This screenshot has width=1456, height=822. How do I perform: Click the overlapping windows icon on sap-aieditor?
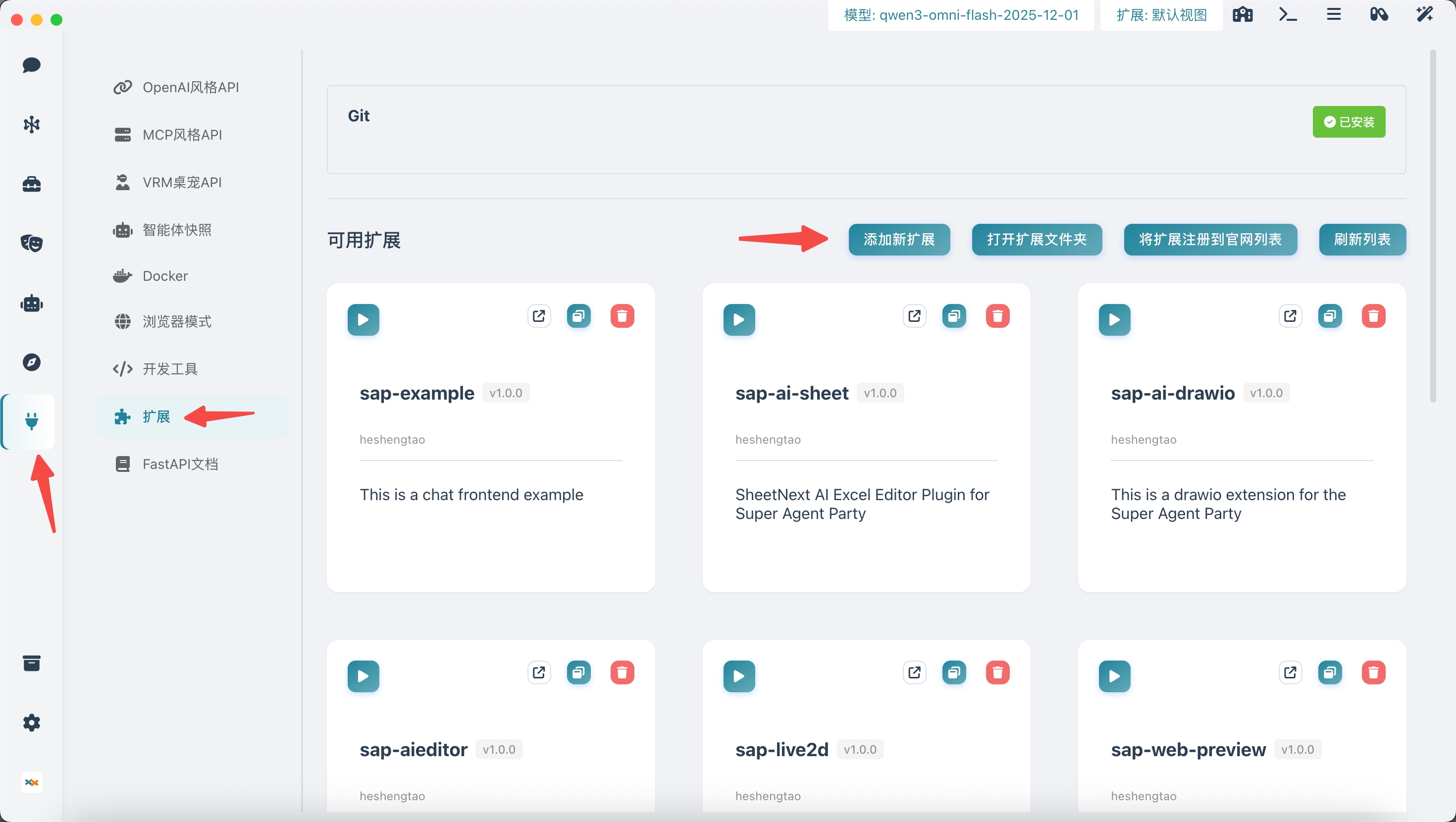click(579, 673)
